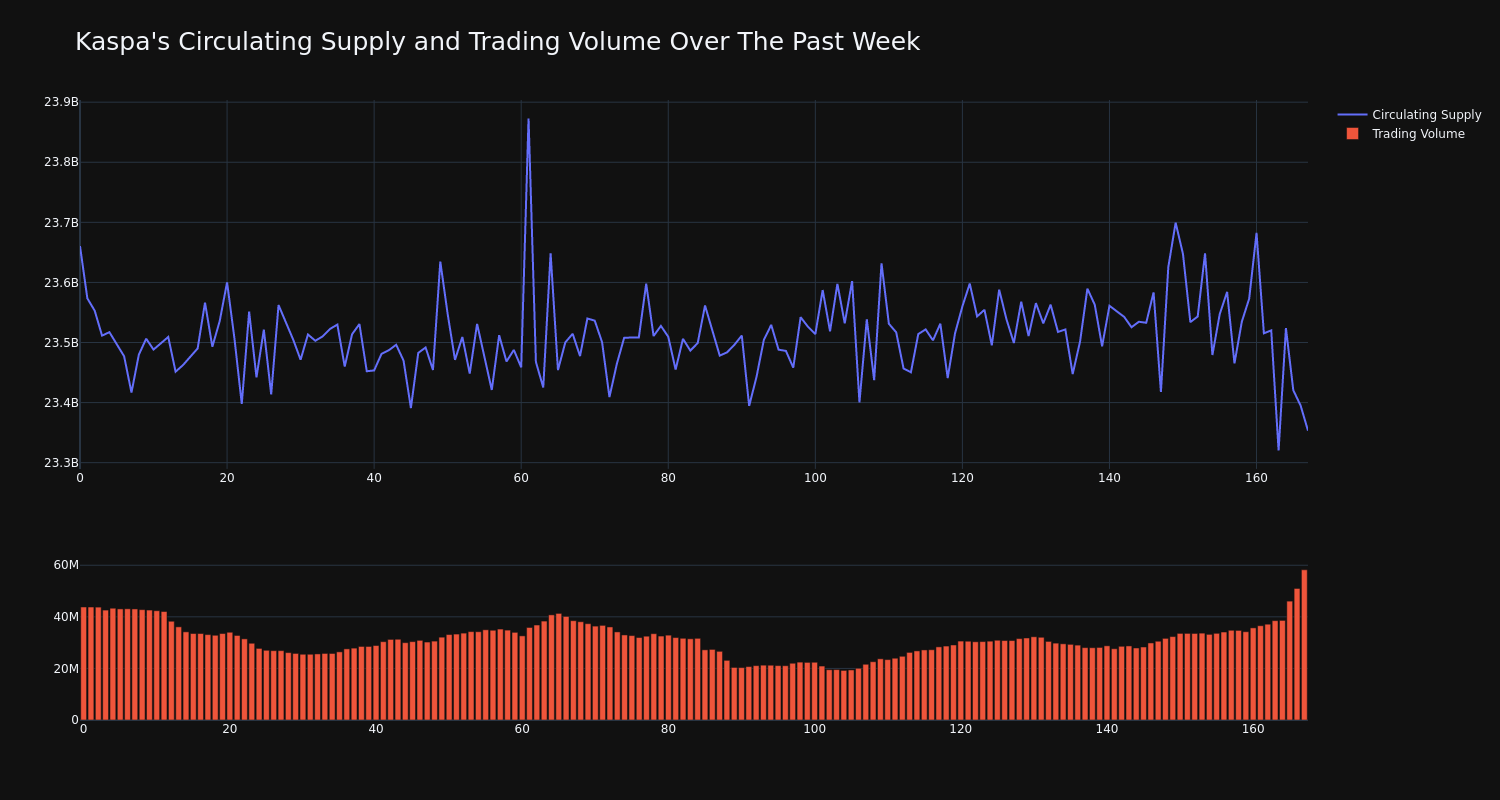Image resolution: width=1500 pixels, height=800 pixels.
Task: Click the supply peak near hour 149
Action: 1175,223
